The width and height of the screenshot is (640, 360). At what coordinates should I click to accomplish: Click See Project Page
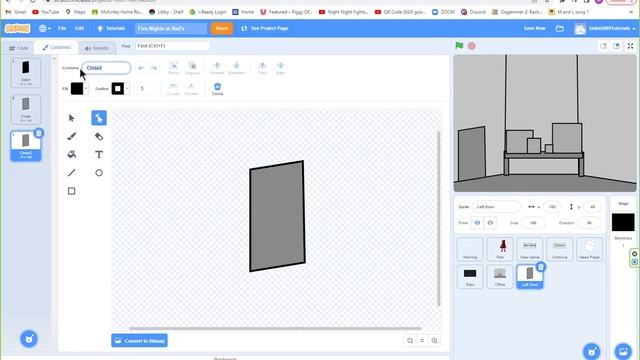coord(265,28)
